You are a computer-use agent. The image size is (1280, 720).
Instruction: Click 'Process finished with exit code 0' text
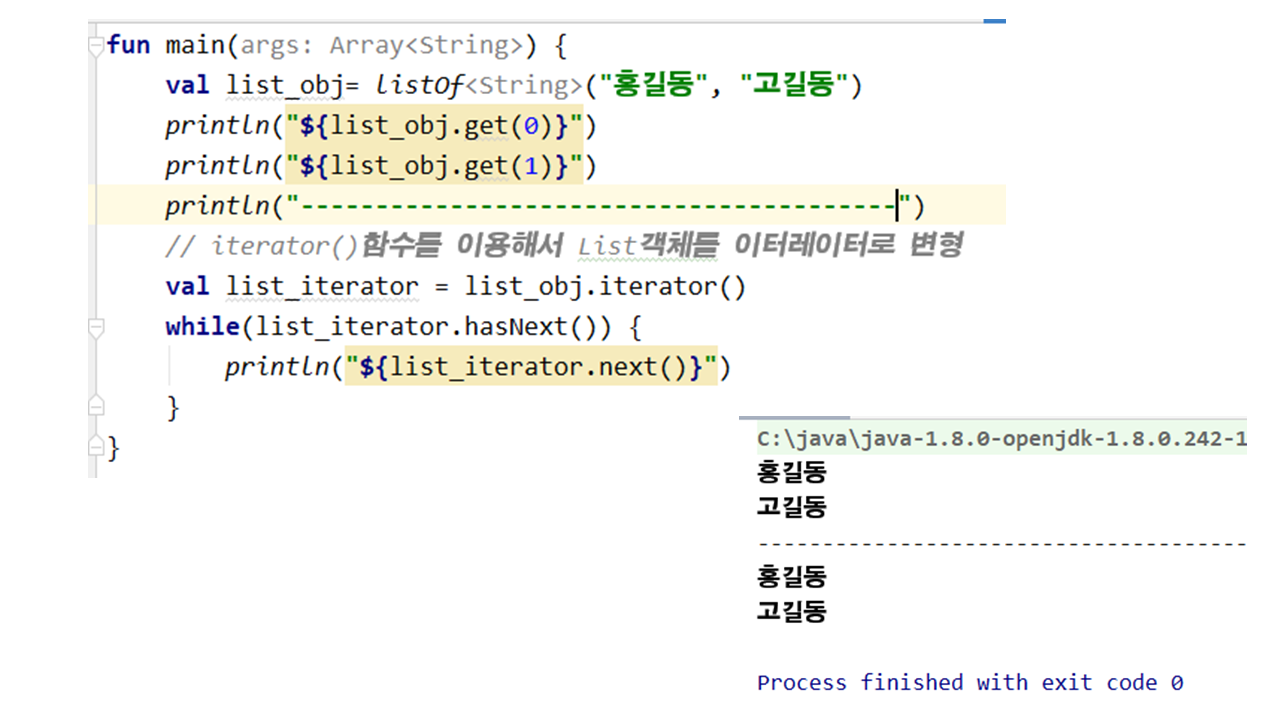click(x=969, y=683)
